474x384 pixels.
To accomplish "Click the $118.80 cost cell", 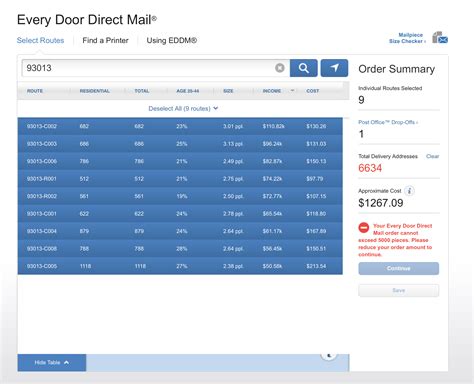I will point(316,214).
